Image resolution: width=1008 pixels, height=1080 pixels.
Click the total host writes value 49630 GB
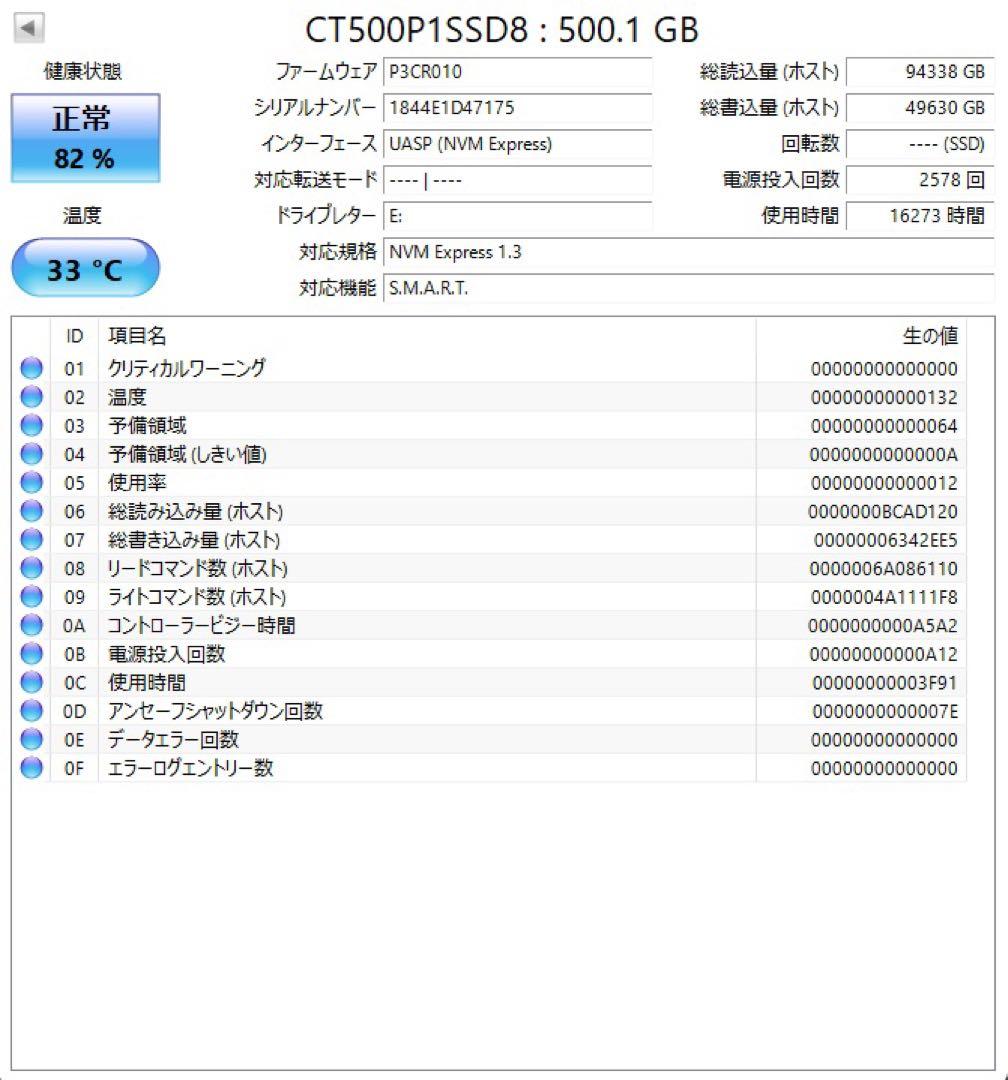pos(920,107)
